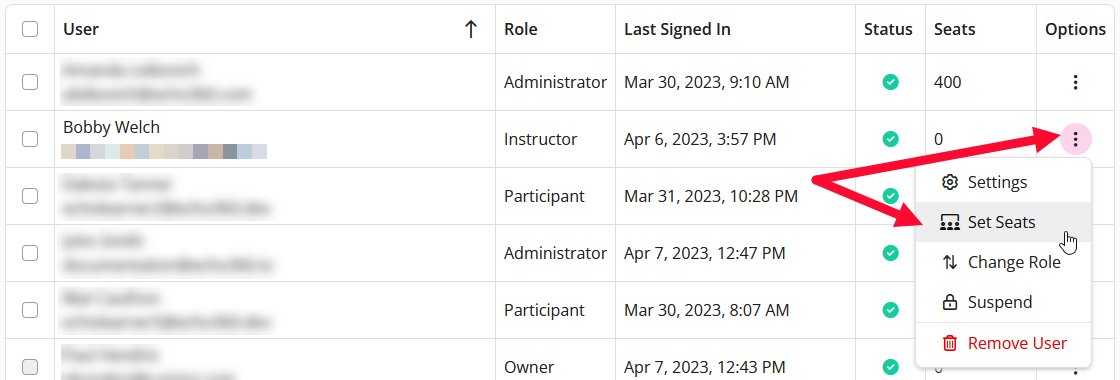Choose Set Seats from the menu
Image resolution: width=1120 pixels, height=380 pixels.
(1003, 222)
